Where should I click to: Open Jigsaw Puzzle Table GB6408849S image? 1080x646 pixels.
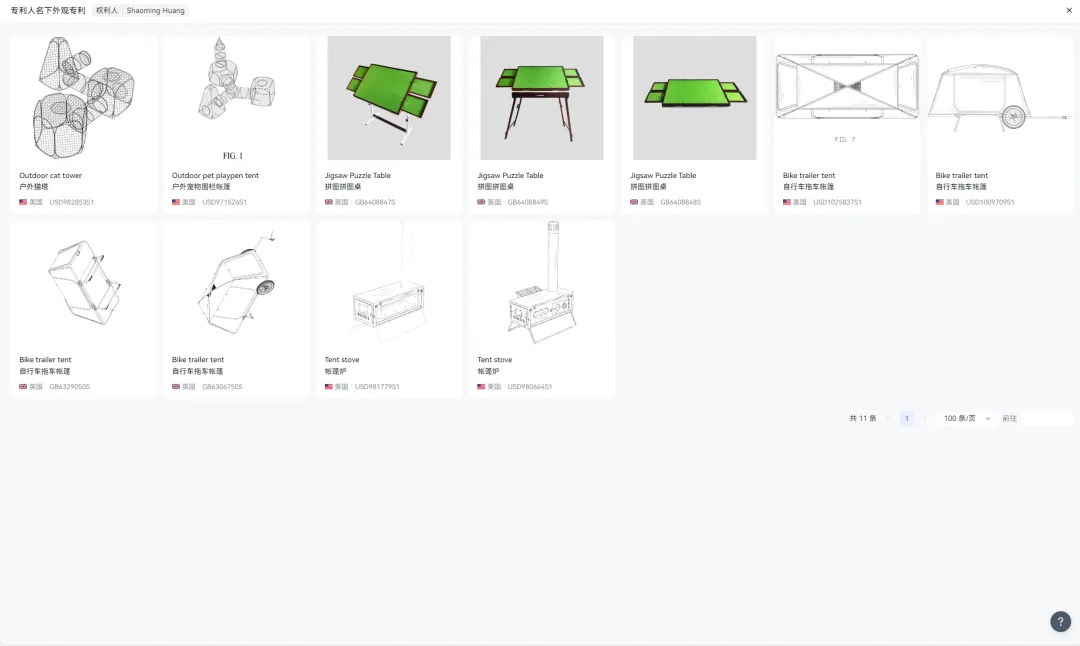point(541,98)
